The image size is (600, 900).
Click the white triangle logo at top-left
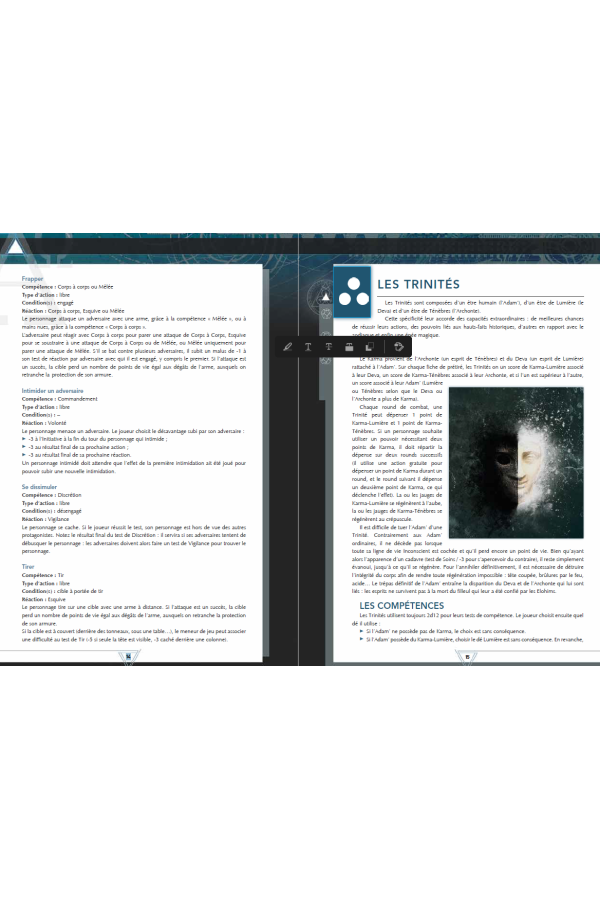[15, 247]
